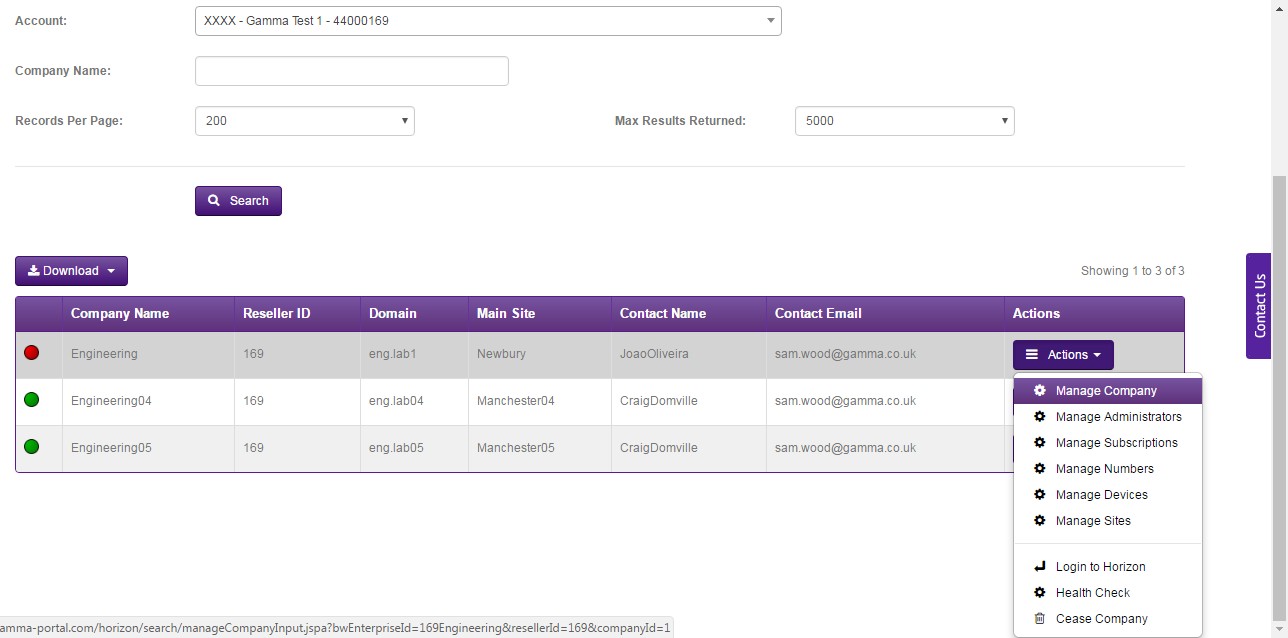The height and width of the screenshot is (638, 1288).
Task: Click the gear icon beside Manage Numbers
Action: pyautogui.click(x=1039, y=469)
